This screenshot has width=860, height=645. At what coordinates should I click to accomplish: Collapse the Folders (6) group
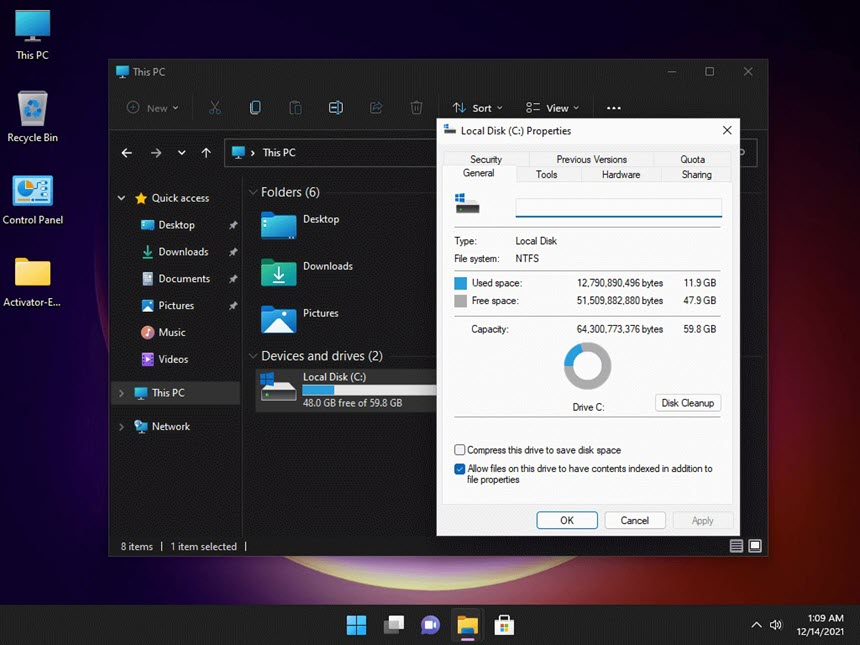tap(253, 192)
